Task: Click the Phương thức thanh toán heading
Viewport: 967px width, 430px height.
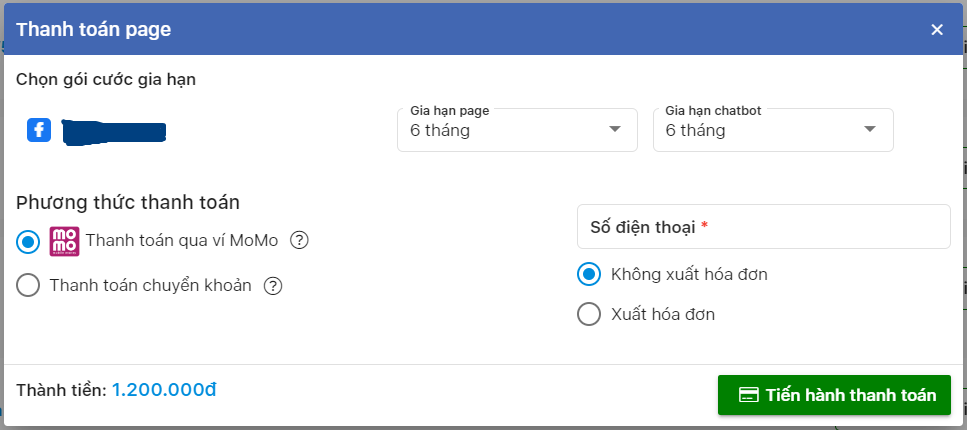Action: [128, 202]
